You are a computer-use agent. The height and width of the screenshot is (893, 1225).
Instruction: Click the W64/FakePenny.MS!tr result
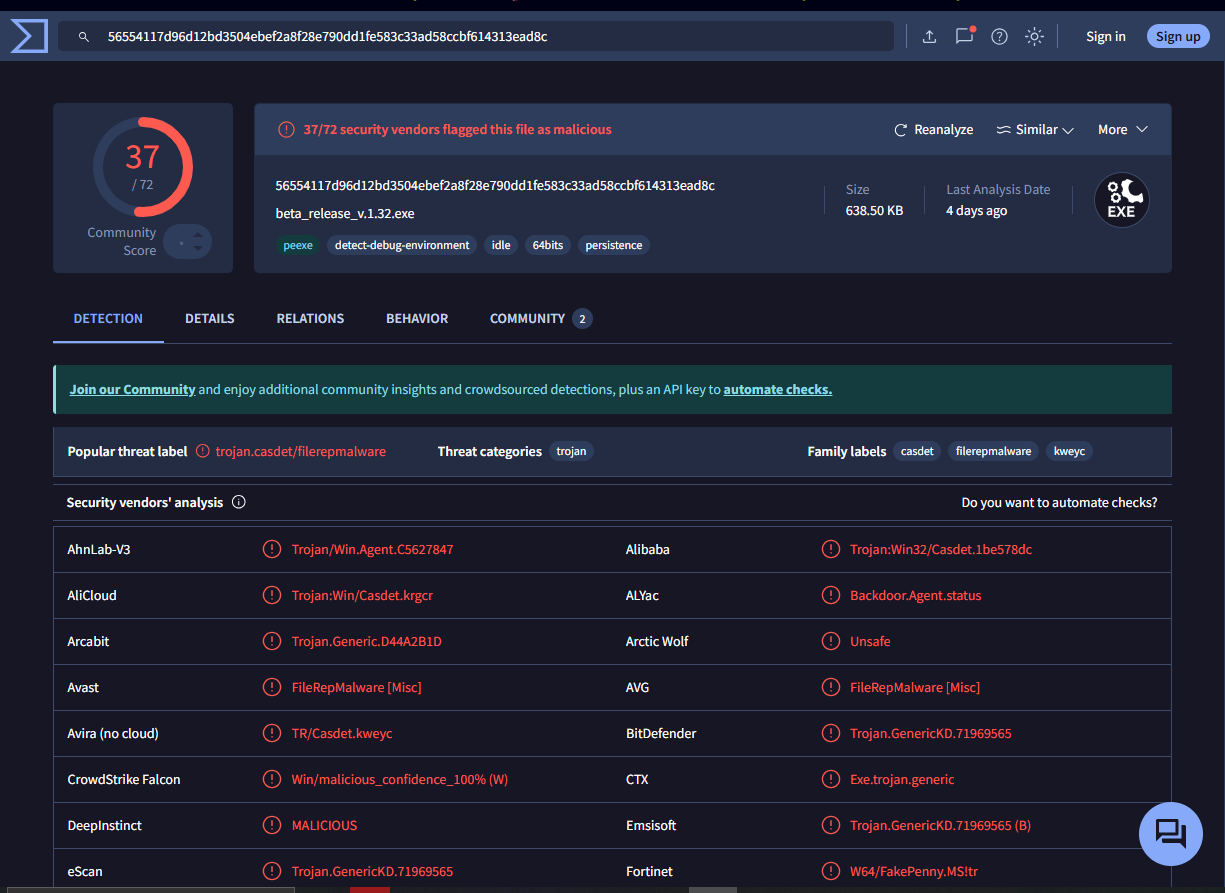click(915, 871)
